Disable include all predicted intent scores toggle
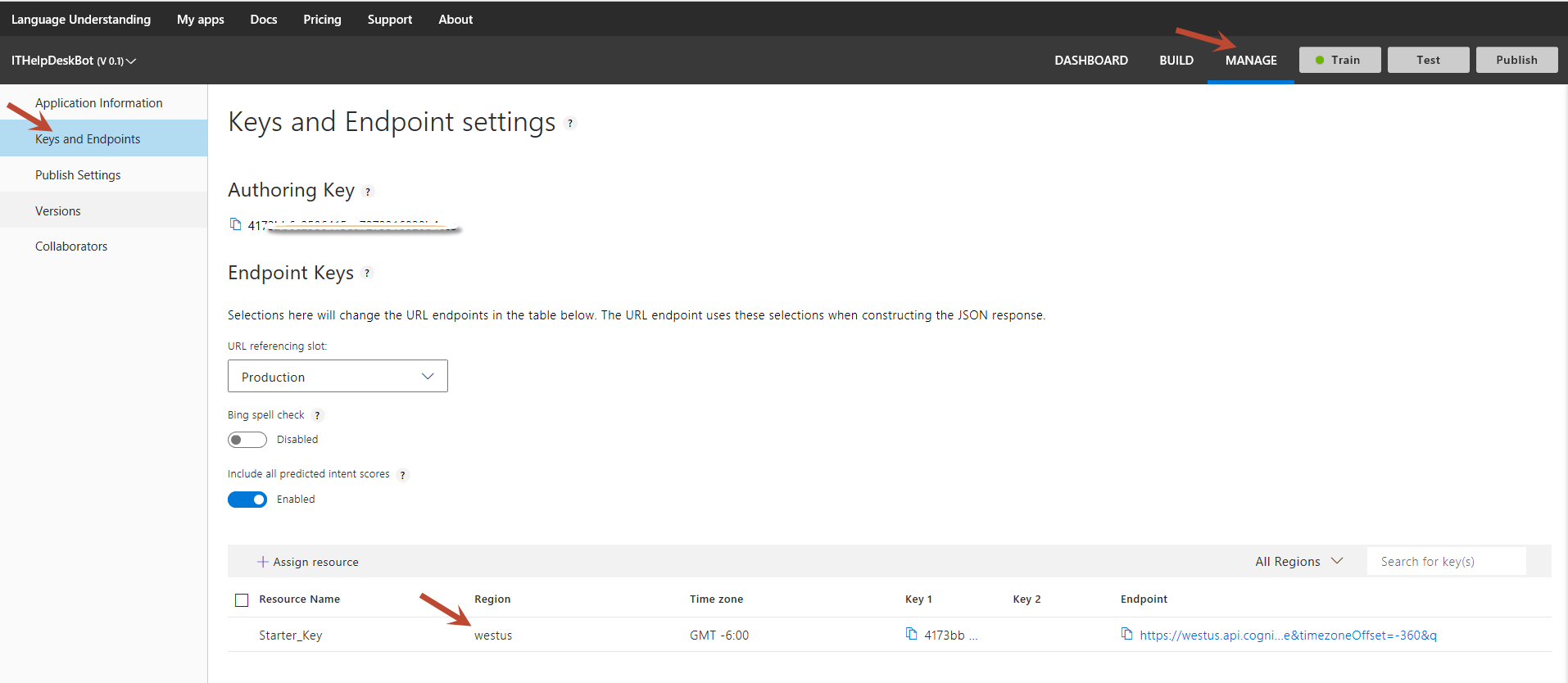1568x683 pixels. coord(247,500)
